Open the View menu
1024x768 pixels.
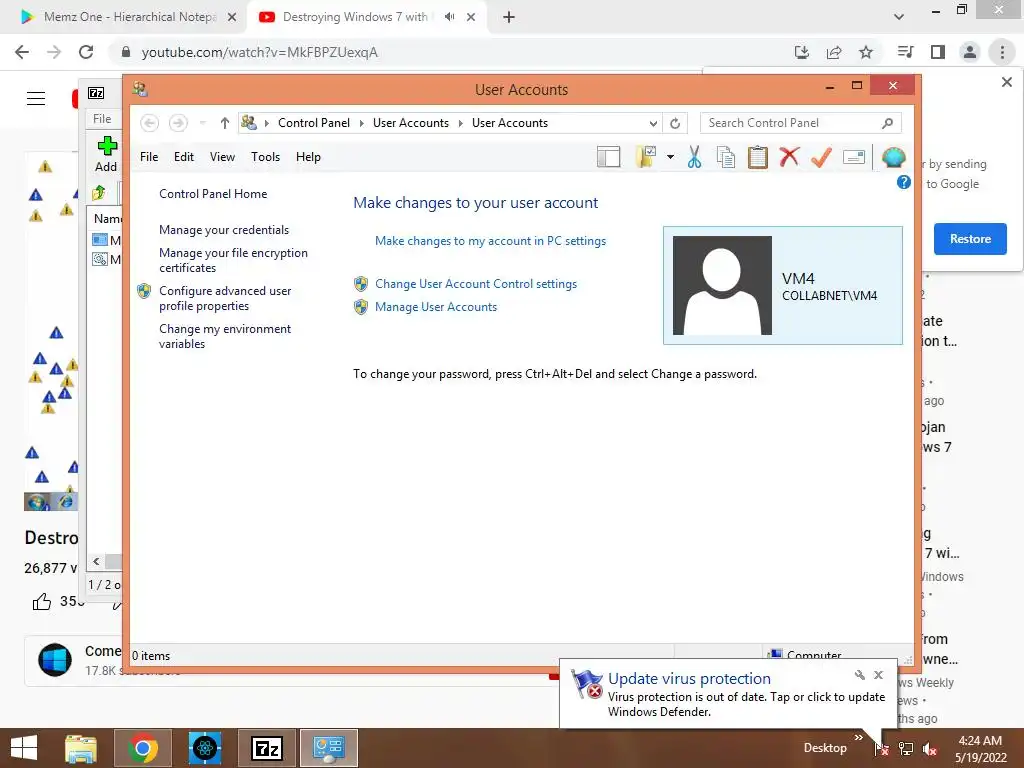pyautogui.click(x=222, y=157)
